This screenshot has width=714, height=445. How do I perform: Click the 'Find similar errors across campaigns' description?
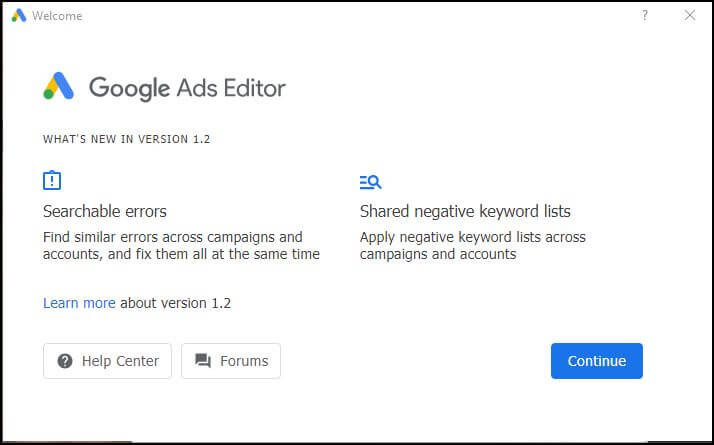[181, 246]
